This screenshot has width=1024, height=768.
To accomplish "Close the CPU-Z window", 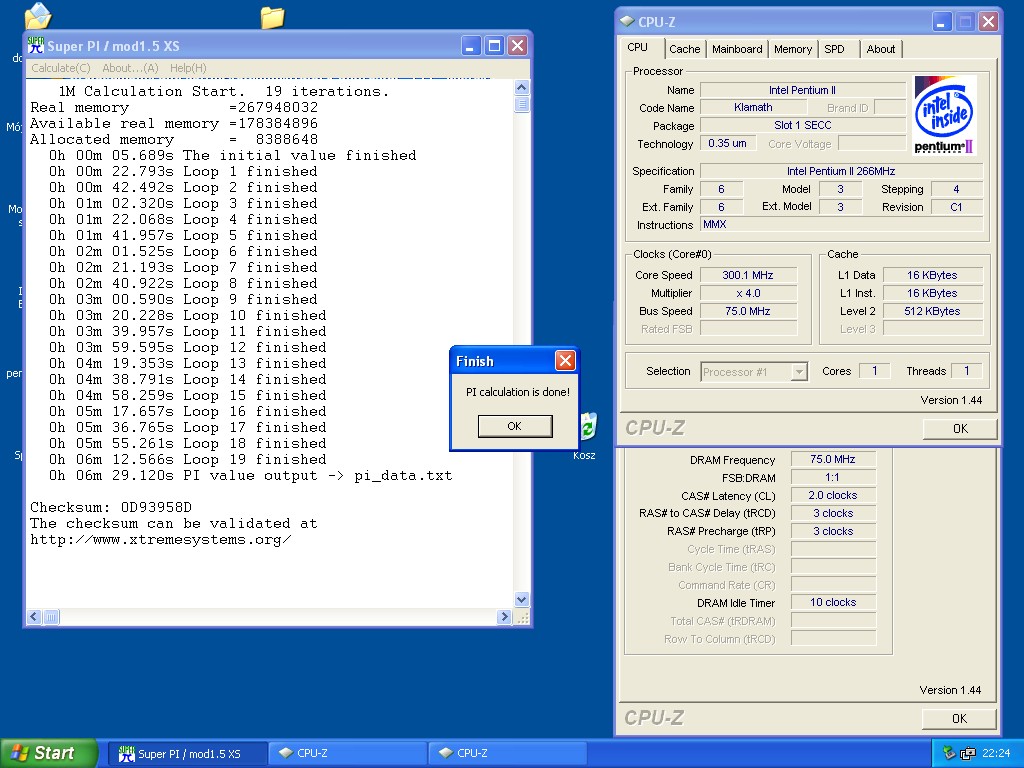I will point(988,22).
